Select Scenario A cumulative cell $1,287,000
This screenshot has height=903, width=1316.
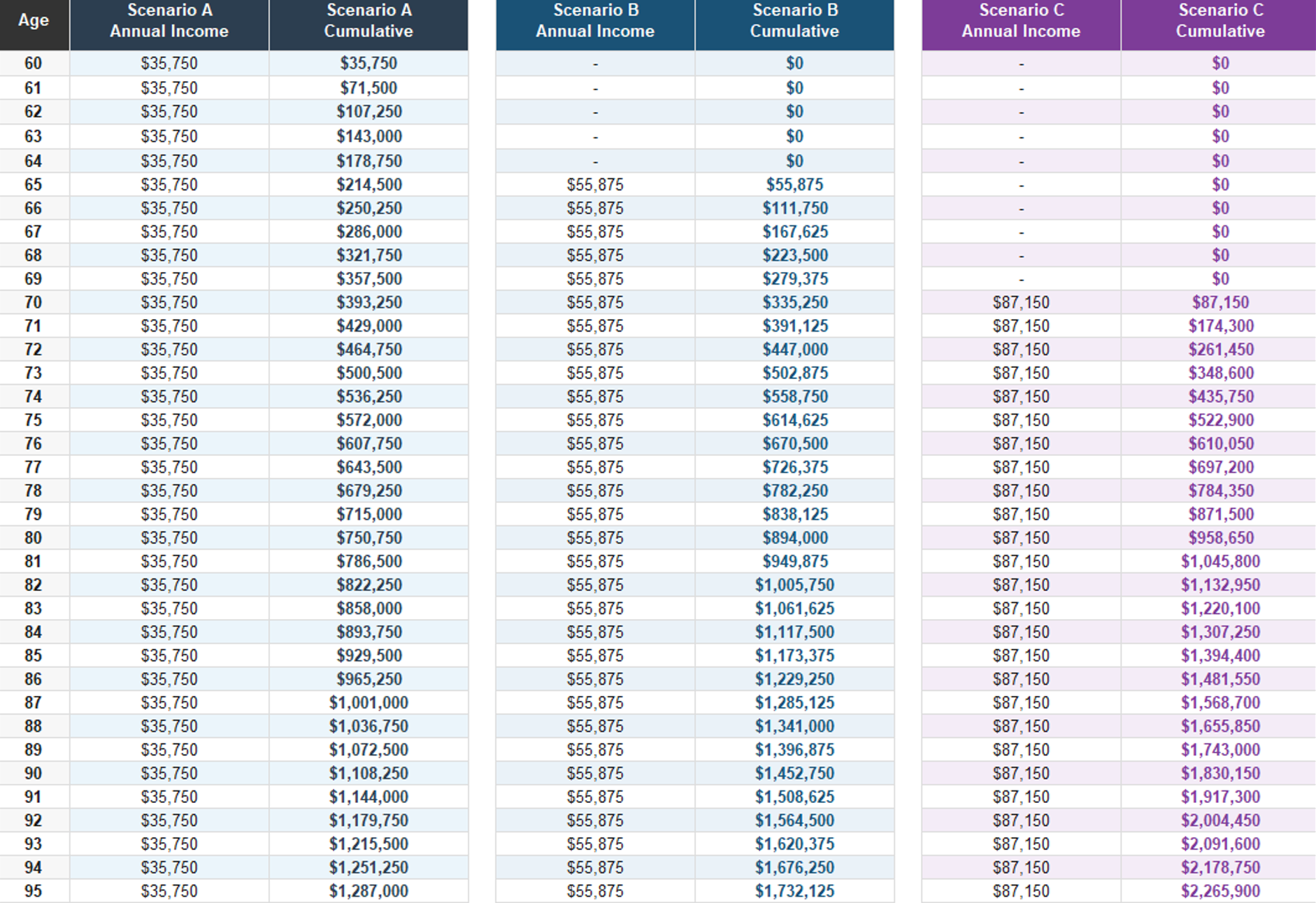coord(369,891)
